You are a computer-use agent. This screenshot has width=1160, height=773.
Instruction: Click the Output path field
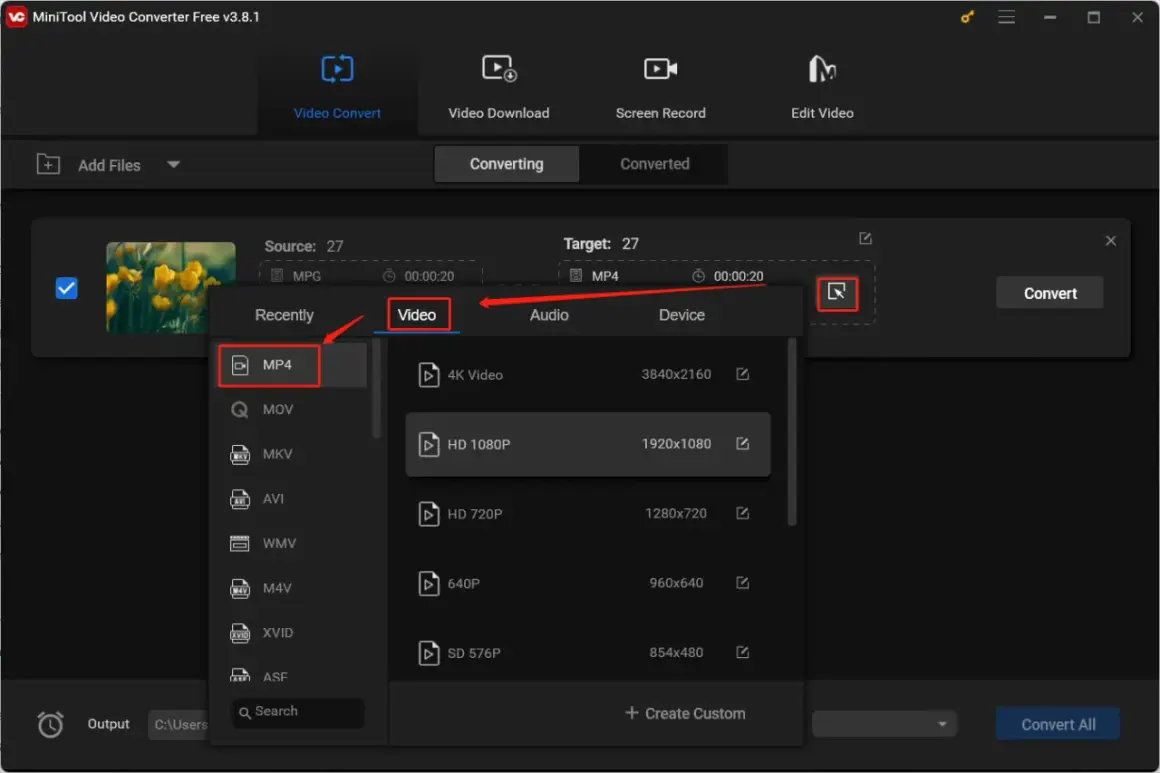178,724
